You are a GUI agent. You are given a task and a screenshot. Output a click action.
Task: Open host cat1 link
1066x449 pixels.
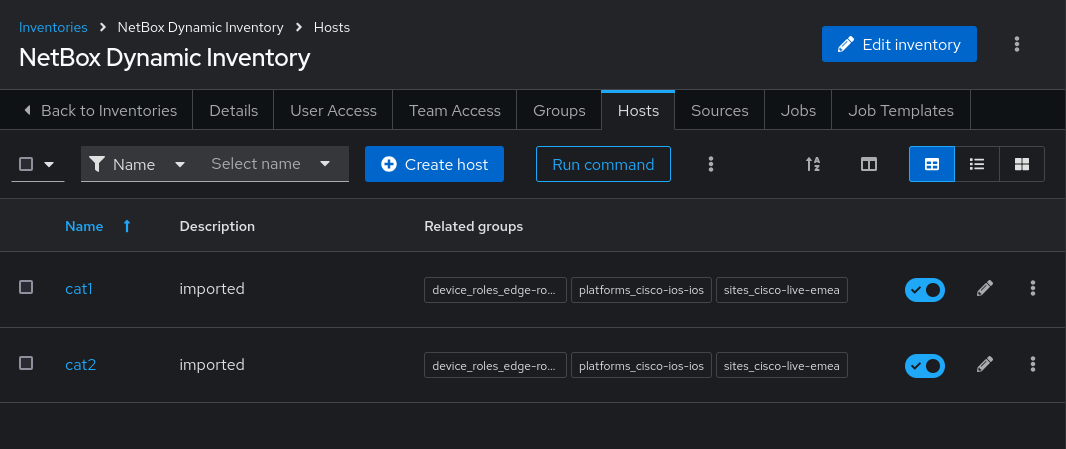79,288
